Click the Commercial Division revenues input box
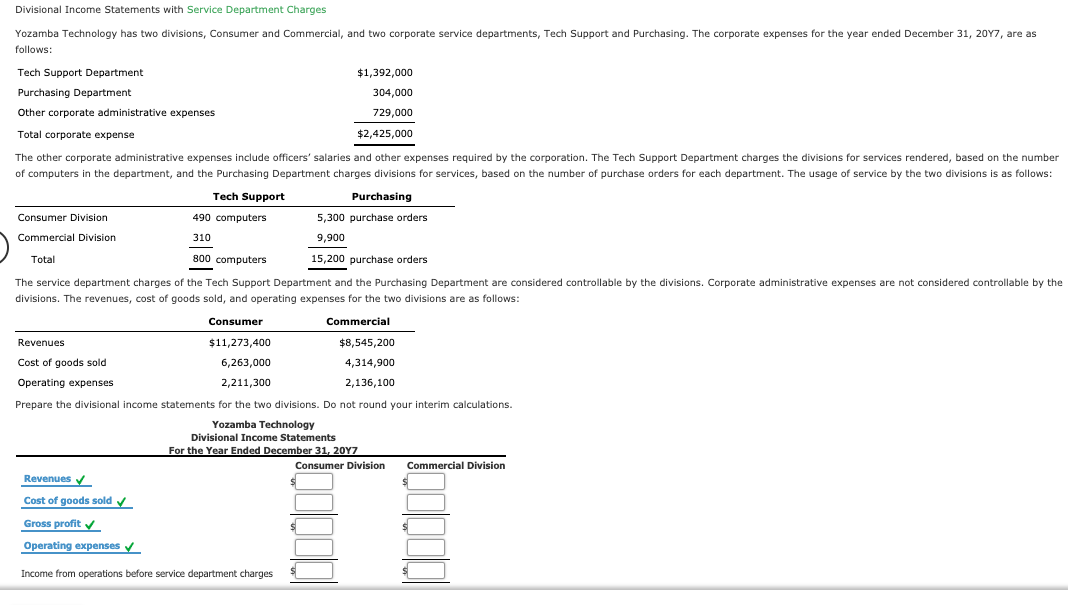1068x605 pixels. (427, 481)
